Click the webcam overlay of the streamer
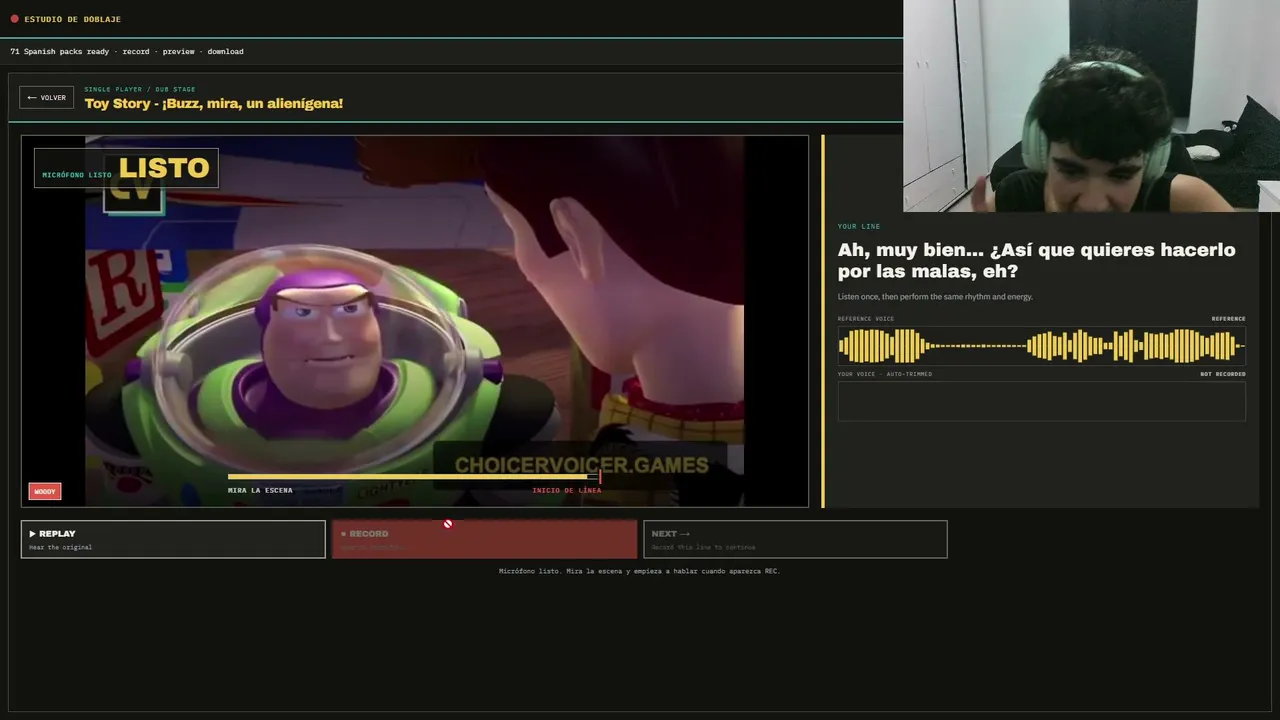 tap(1091, 106)
